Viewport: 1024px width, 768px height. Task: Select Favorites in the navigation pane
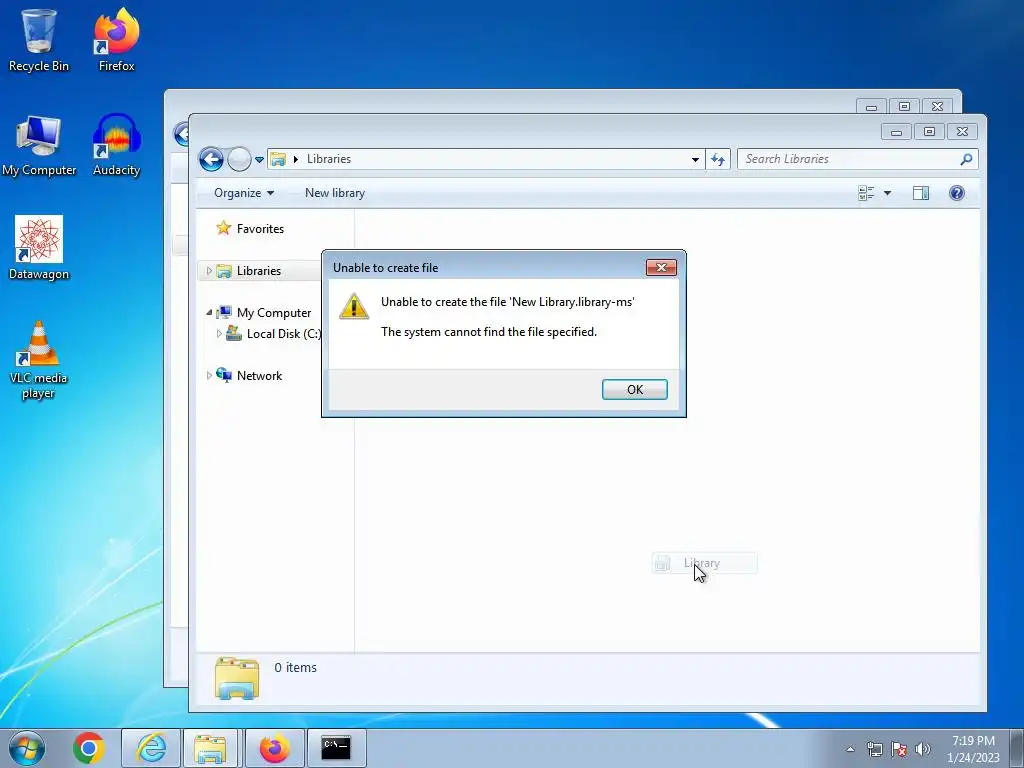click(260, 229)
